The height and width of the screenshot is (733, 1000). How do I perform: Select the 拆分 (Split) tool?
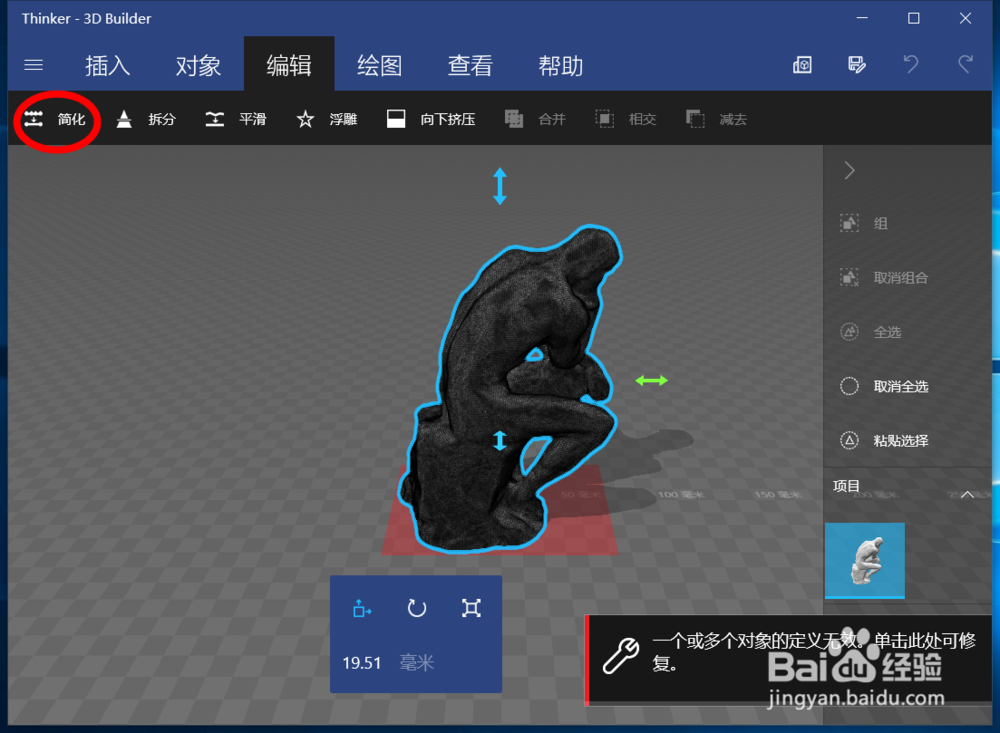[x=145, y=118]
